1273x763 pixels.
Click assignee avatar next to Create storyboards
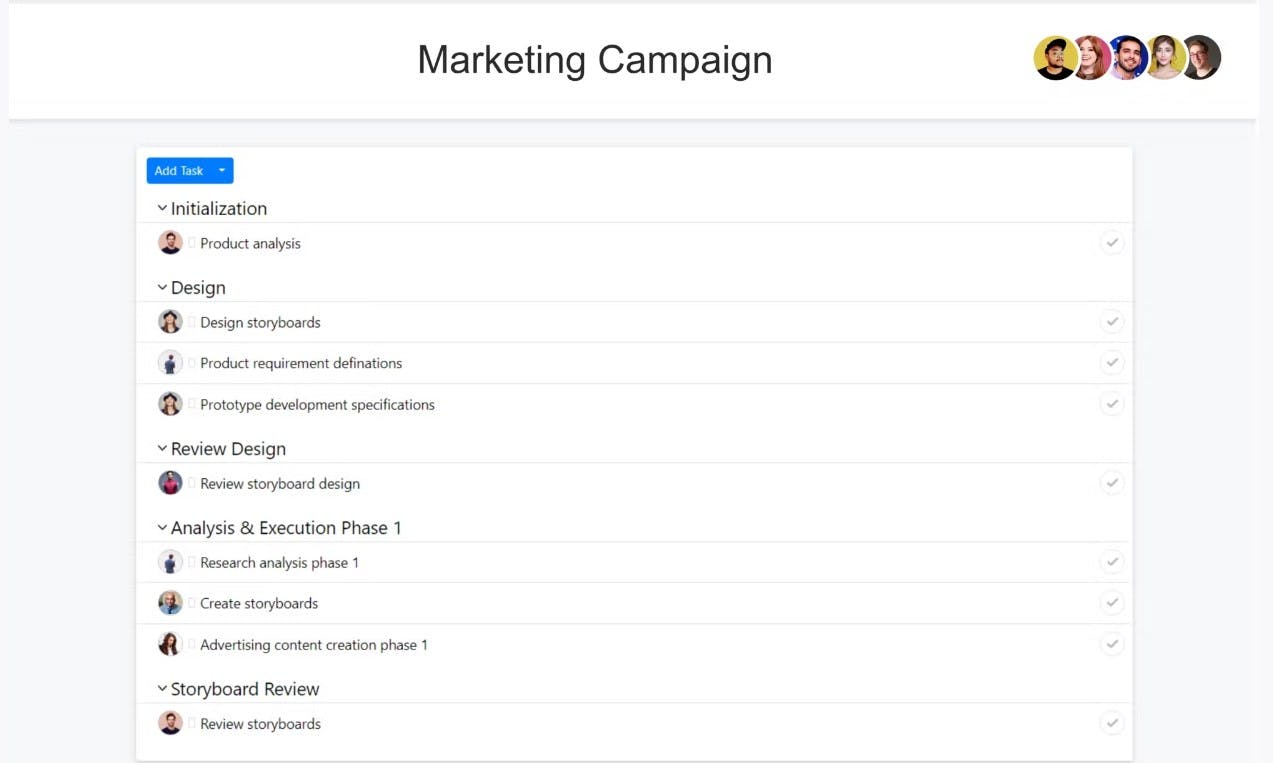(x=170, y=603)
